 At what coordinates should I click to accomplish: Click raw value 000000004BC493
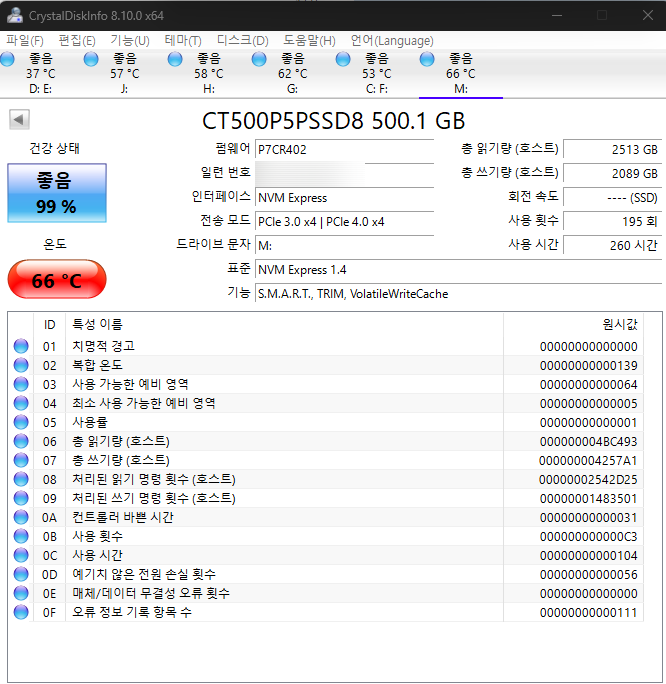click(588, 441)
